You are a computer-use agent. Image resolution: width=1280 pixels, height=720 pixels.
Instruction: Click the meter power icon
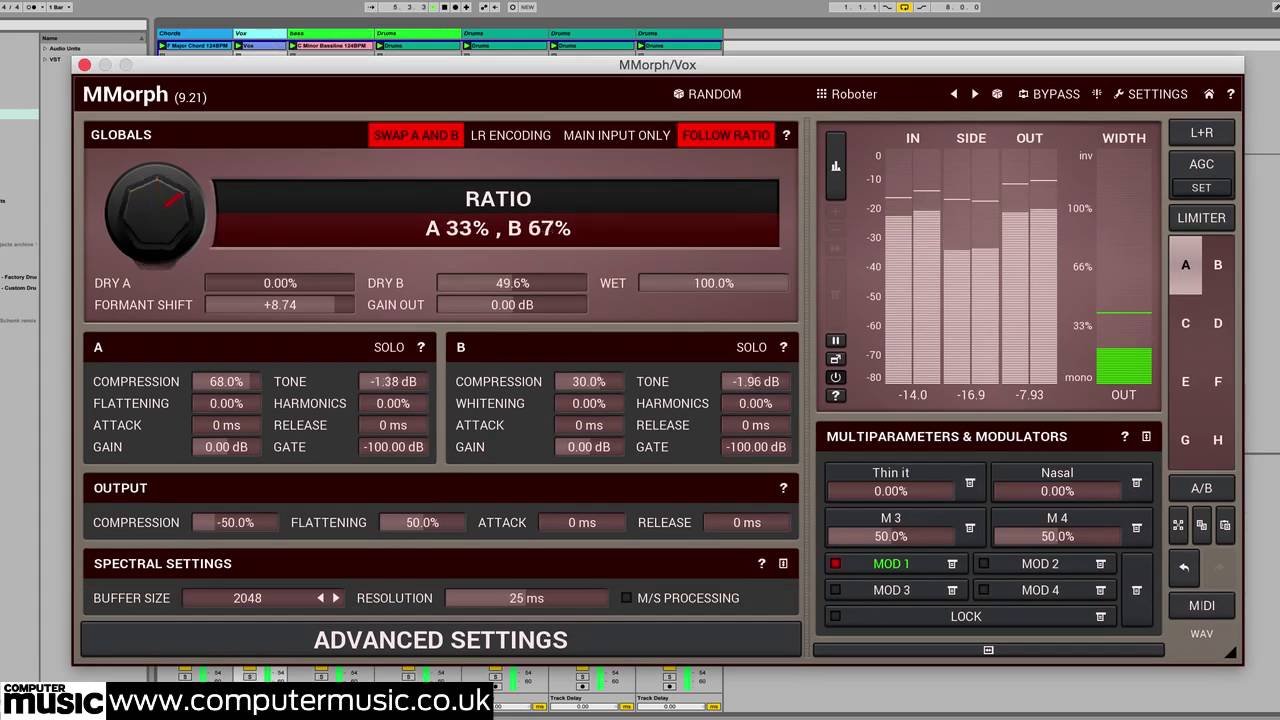(x=835, y=377)
